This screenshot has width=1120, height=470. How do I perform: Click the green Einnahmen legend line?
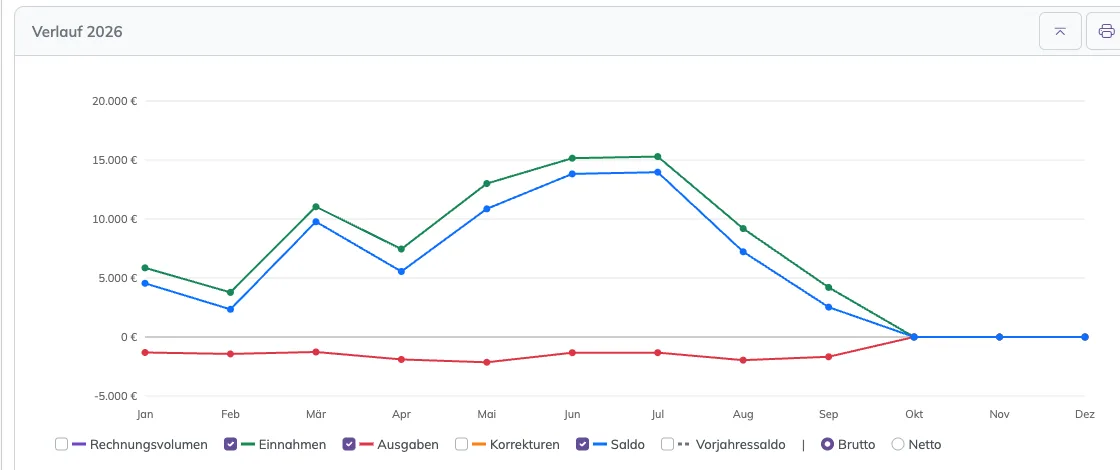tap(249, 444)
